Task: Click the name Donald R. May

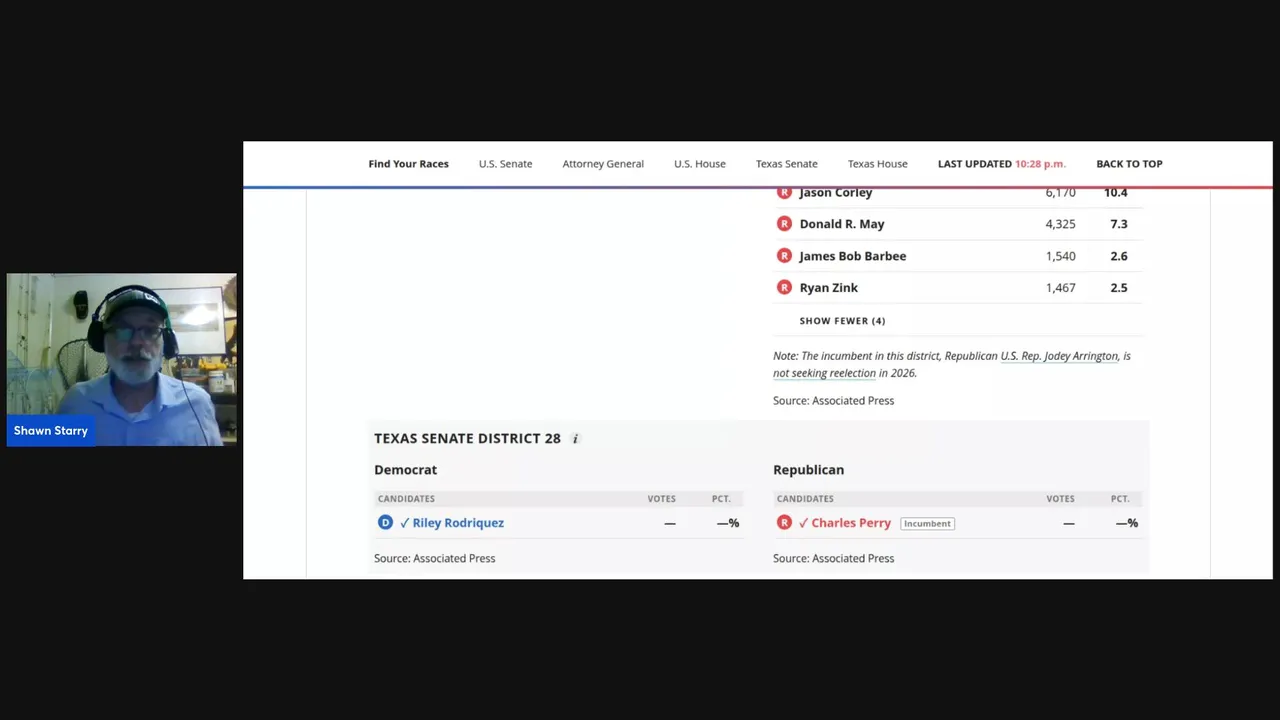Action: coord(842,224)
